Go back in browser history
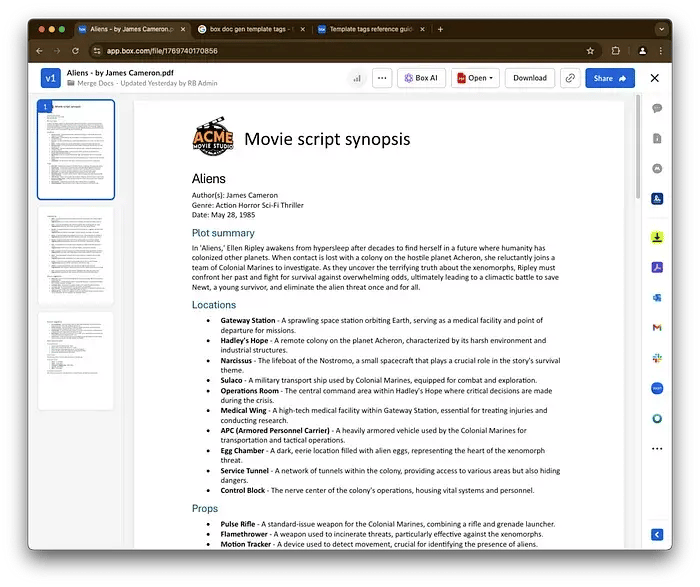Viewport: 700px width, 587px height. point(39,51)
